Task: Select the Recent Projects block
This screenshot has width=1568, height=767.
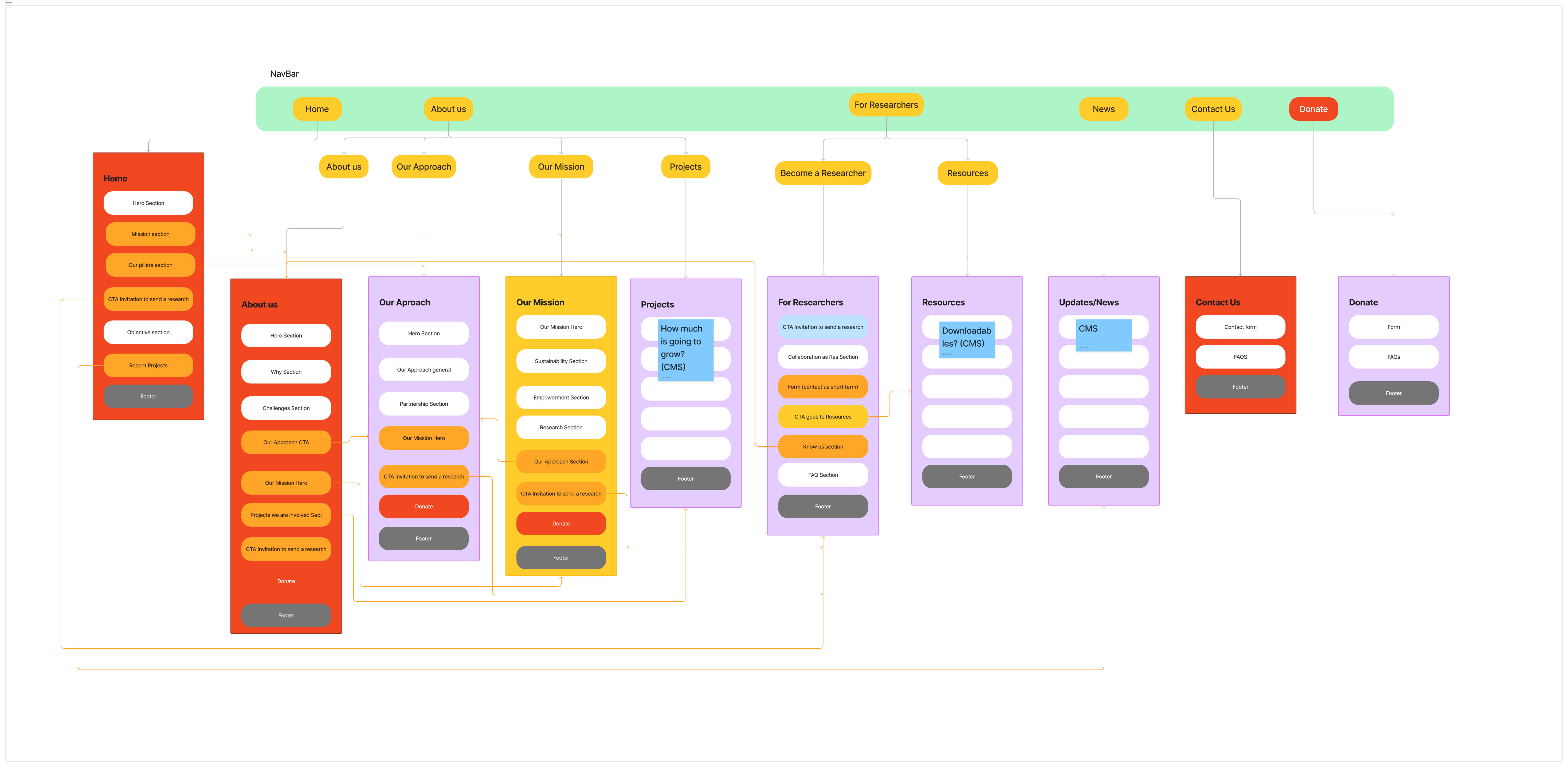Action: coord(148,365)
